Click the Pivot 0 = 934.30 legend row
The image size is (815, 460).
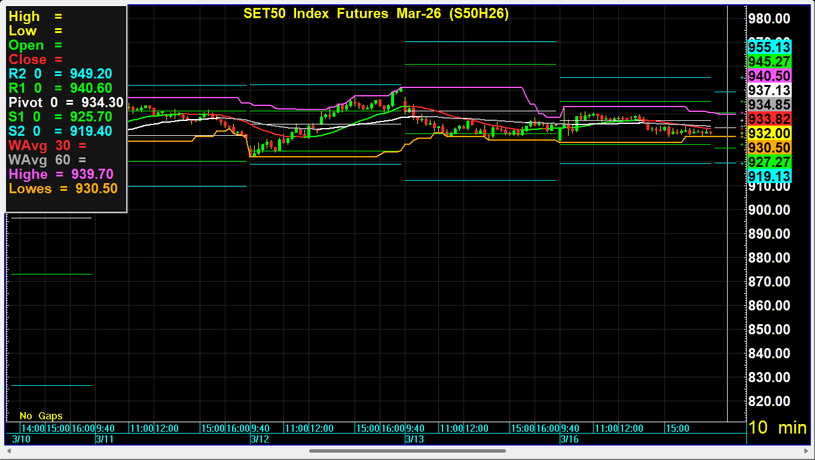click(x=66, y=102)
